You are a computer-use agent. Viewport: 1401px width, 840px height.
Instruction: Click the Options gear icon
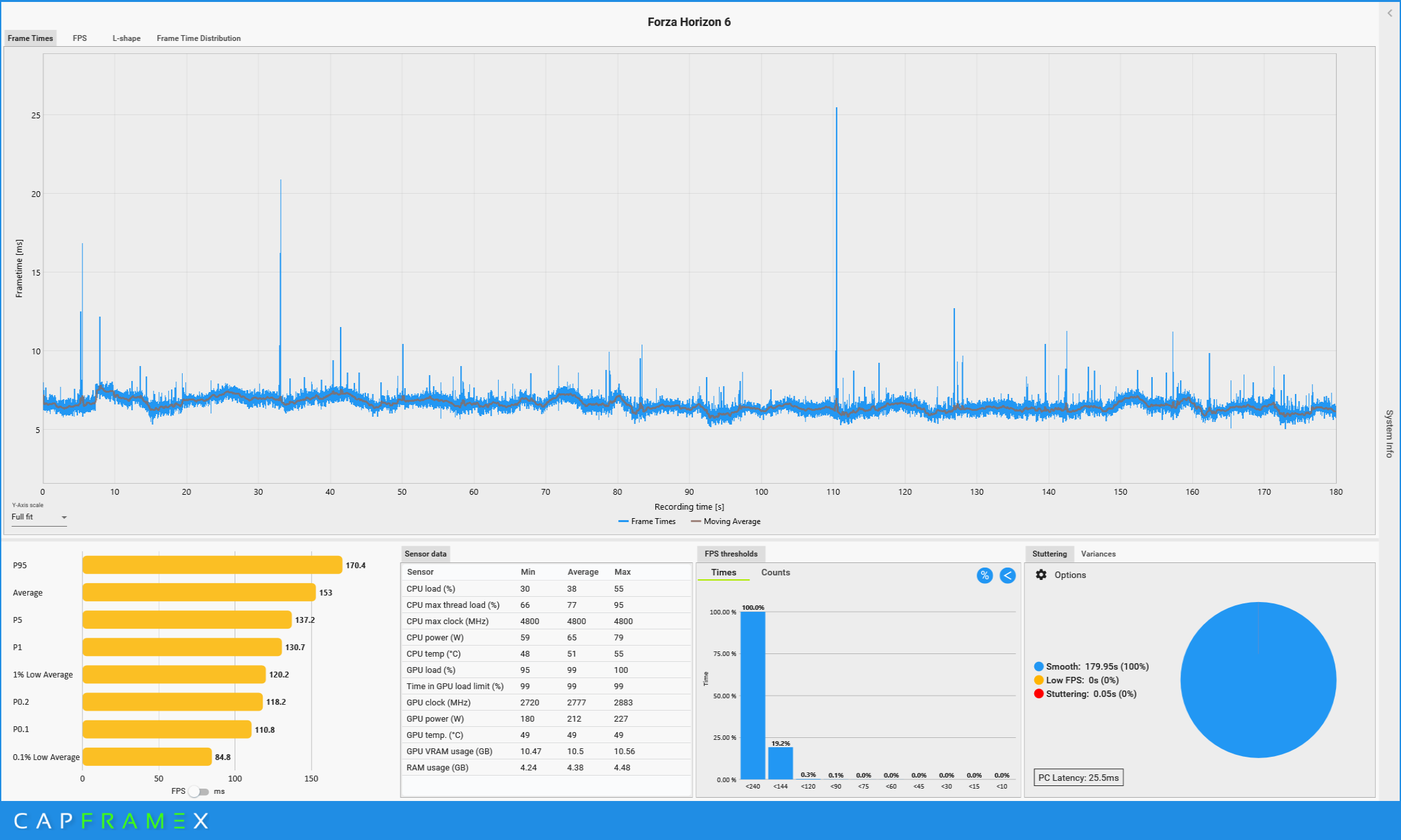1041,575
